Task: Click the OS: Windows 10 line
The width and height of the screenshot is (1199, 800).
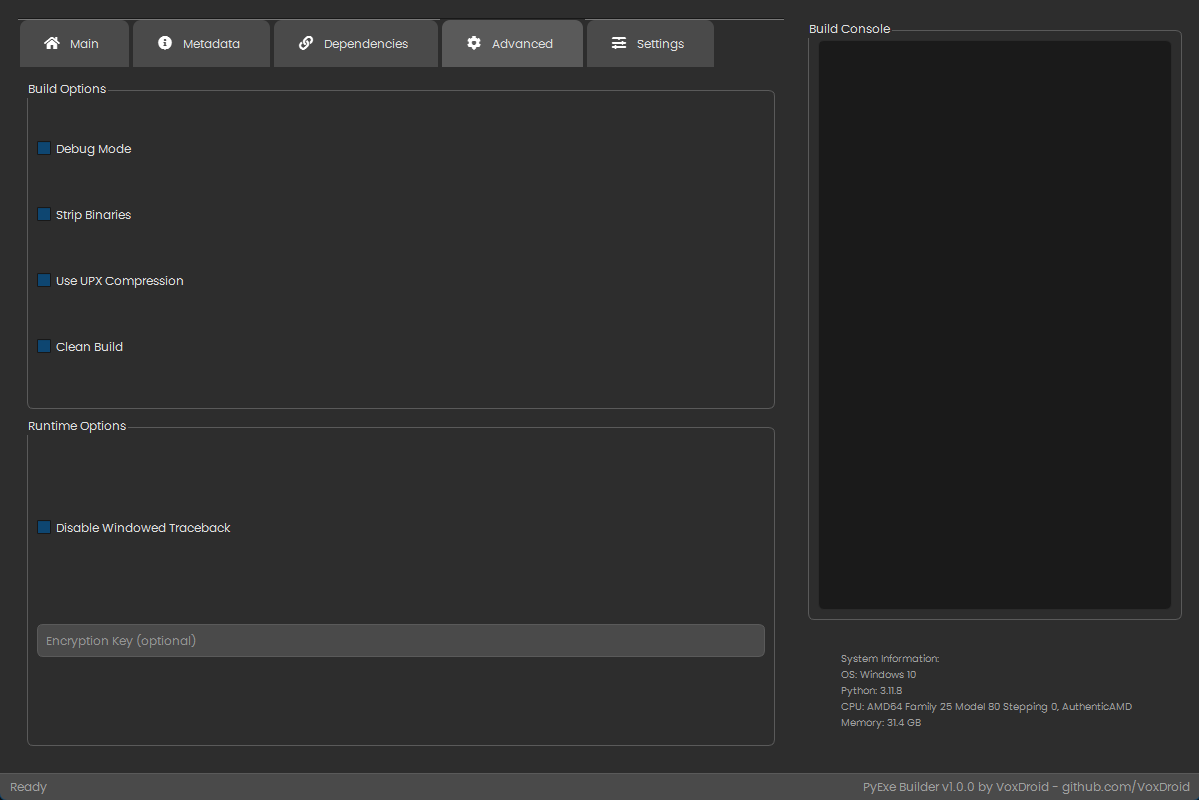Action: 878,675
